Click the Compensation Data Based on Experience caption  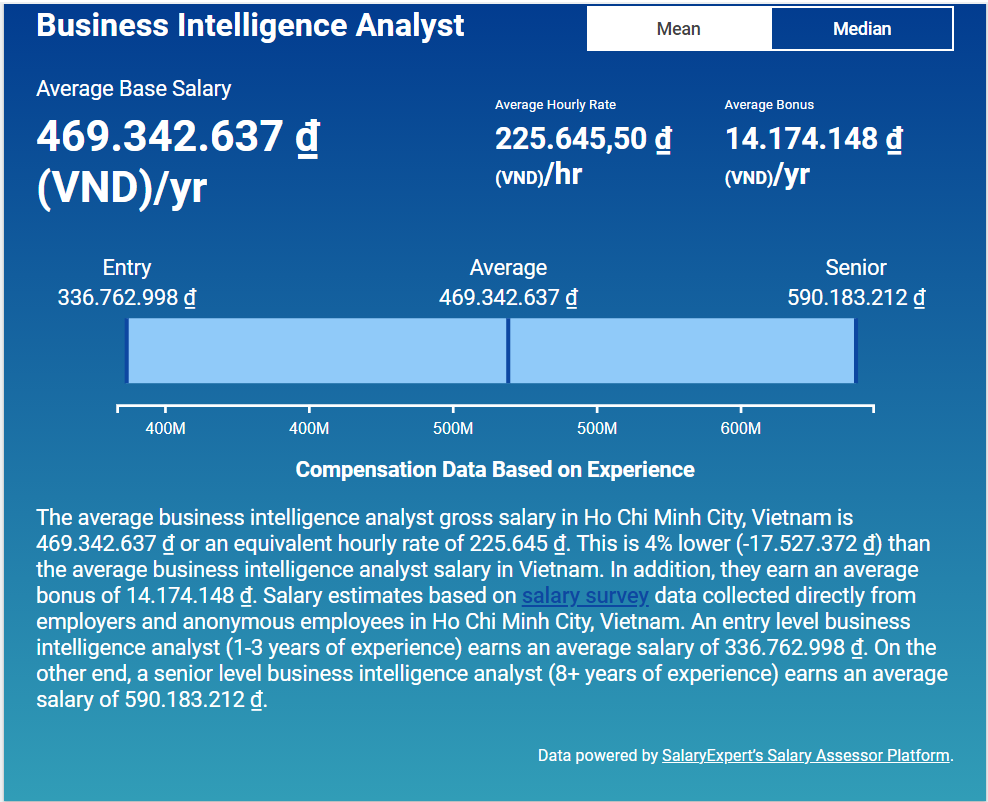(x=495, y=470)
